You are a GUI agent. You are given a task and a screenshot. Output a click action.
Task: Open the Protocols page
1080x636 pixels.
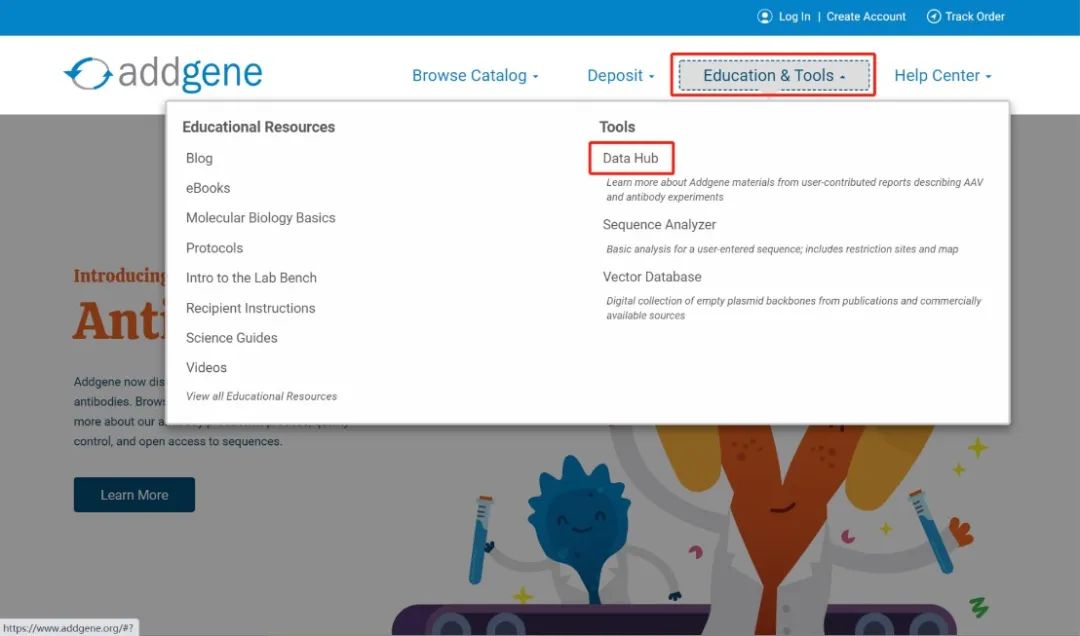[214, 248]
